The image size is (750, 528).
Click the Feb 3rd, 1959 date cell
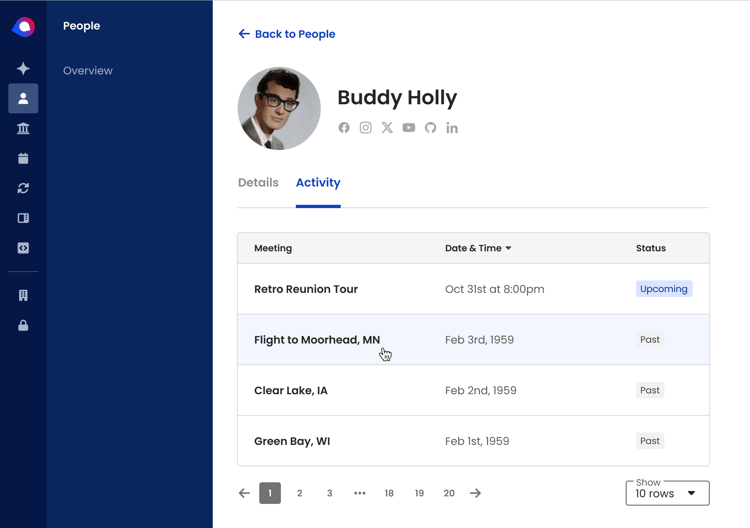(x=479, y=340)
